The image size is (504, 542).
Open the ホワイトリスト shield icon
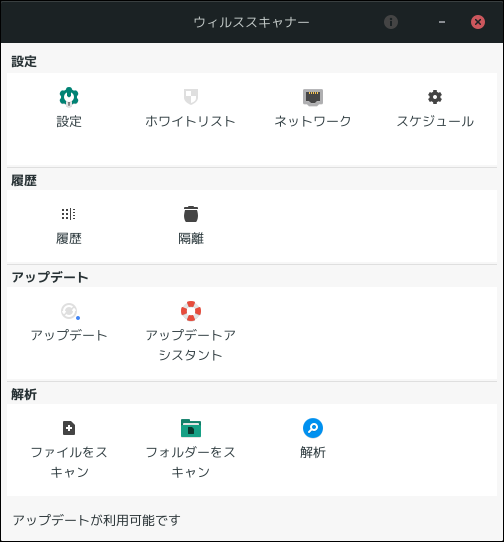[191, 97]
